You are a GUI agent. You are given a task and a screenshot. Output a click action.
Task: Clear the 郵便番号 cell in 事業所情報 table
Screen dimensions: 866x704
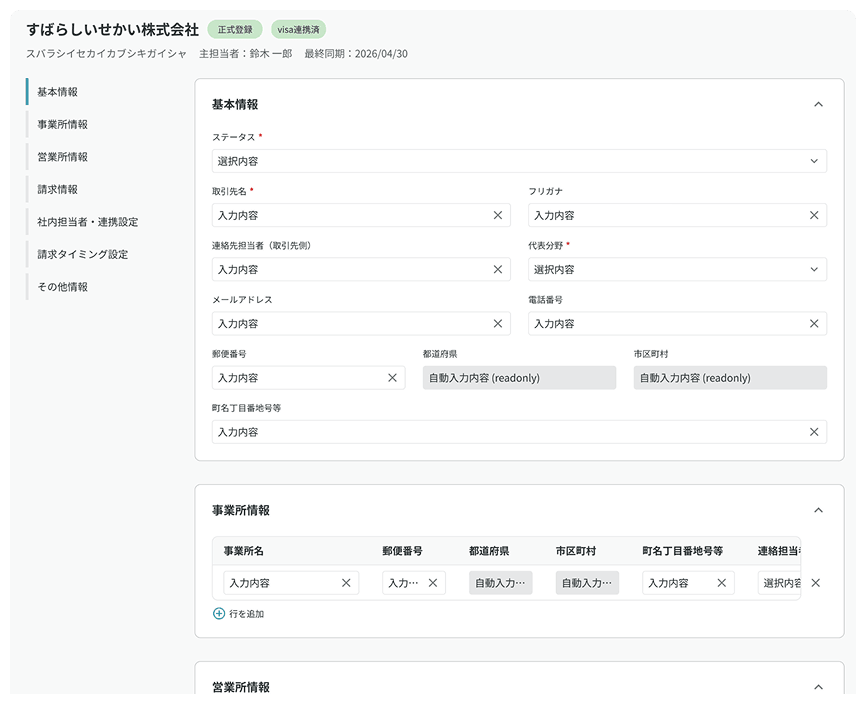432,583
